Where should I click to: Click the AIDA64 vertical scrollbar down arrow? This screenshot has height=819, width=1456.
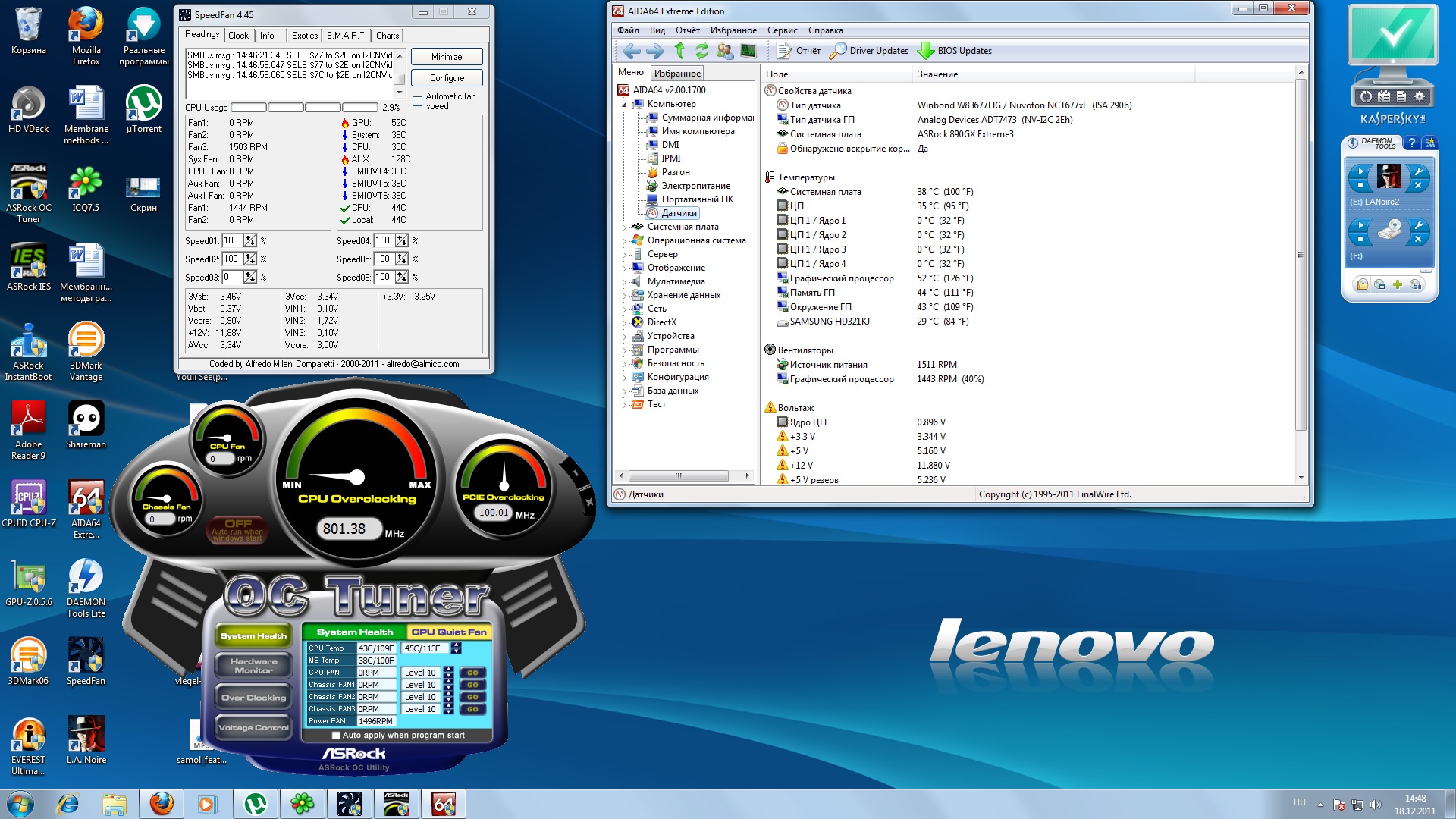click(x=1301, y=478)
